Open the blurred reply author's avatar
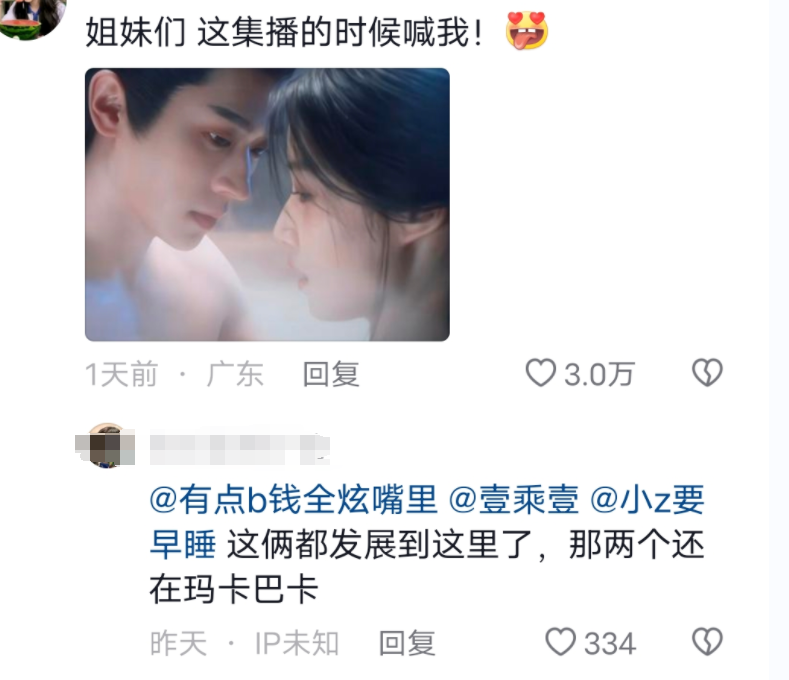 point(105,446)
